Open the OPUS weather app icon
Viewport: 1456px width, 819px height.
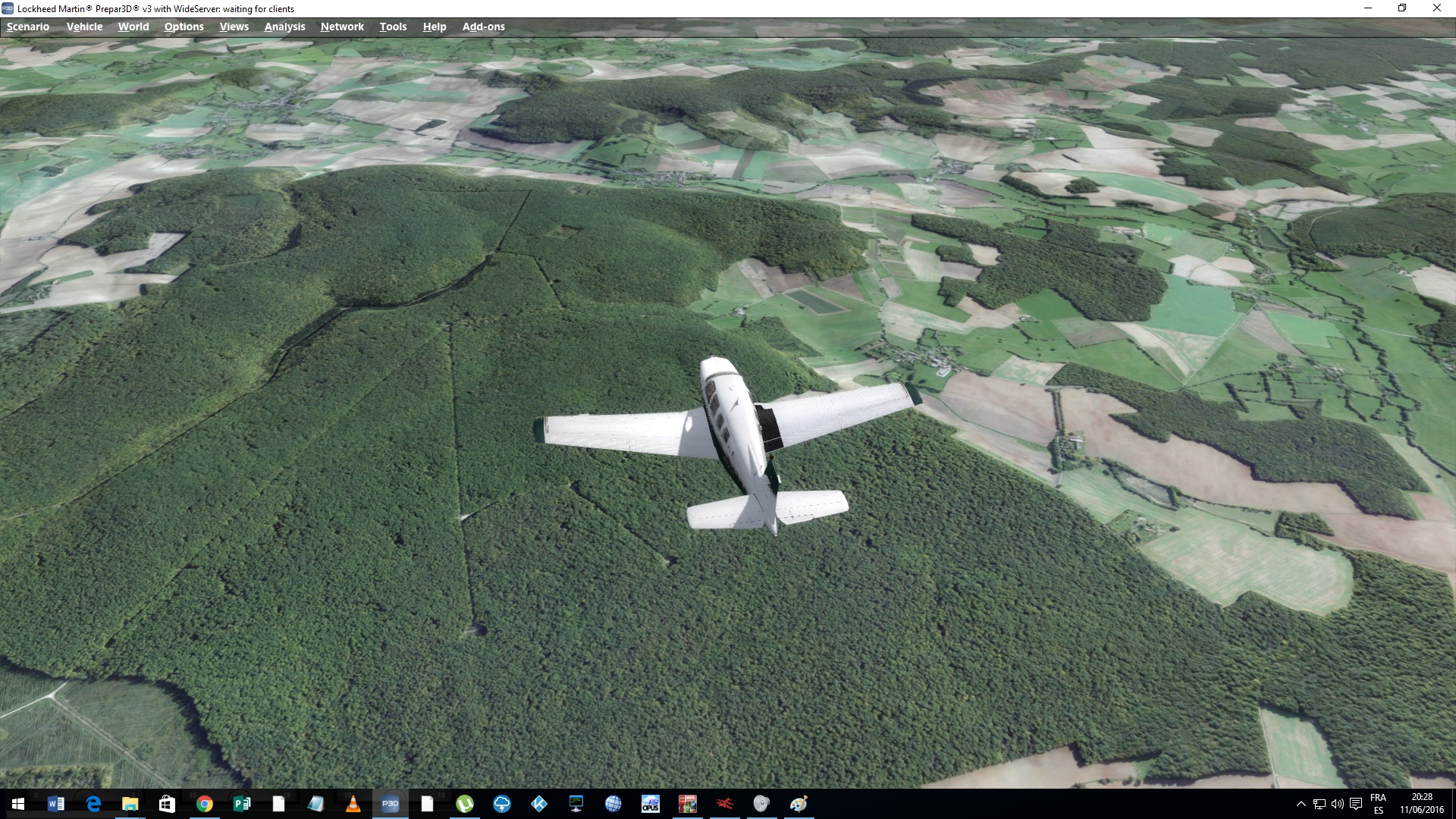point(650,804)
